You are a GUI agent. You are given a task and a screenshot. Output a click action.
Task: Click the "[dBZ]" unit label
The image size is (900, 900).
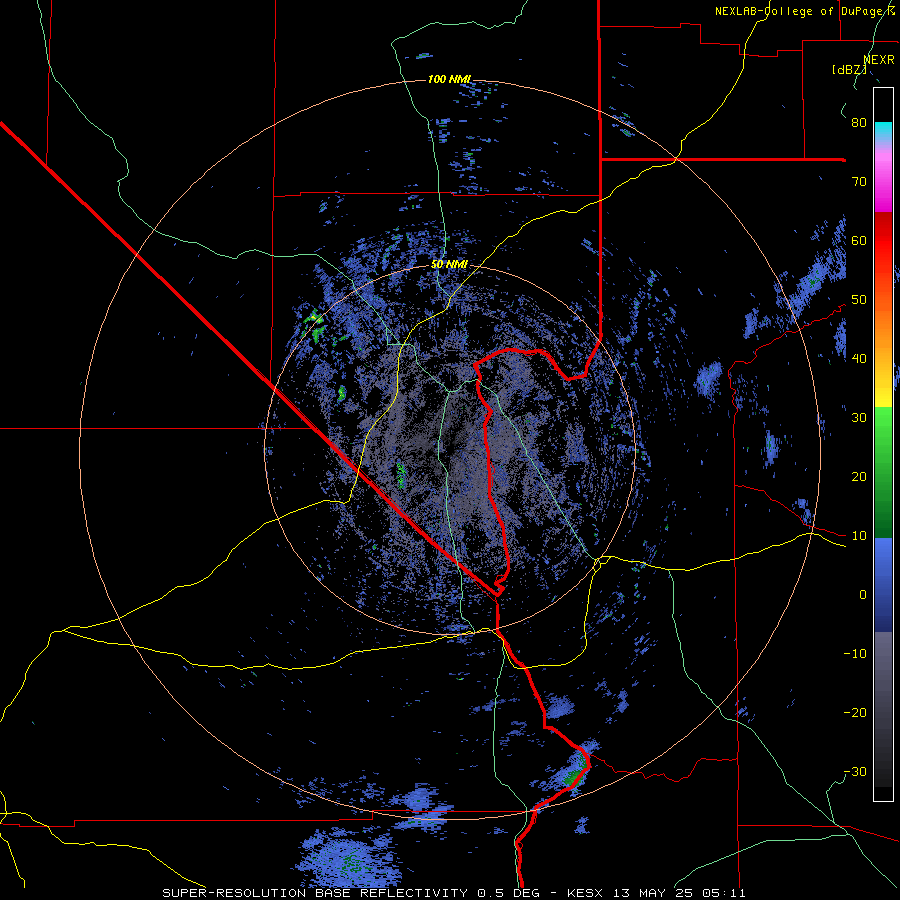pyautogui.click(x=849, y=70)
